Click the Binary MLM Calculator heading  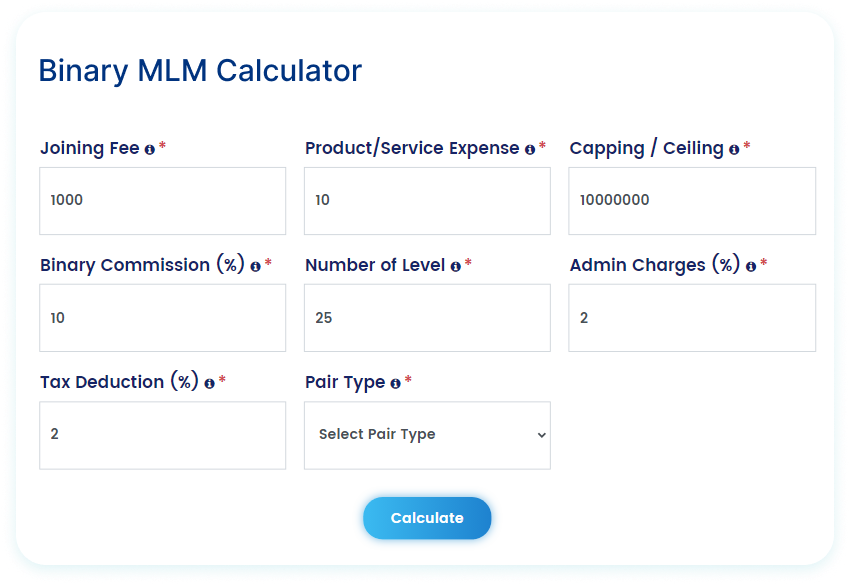[200, 71]
